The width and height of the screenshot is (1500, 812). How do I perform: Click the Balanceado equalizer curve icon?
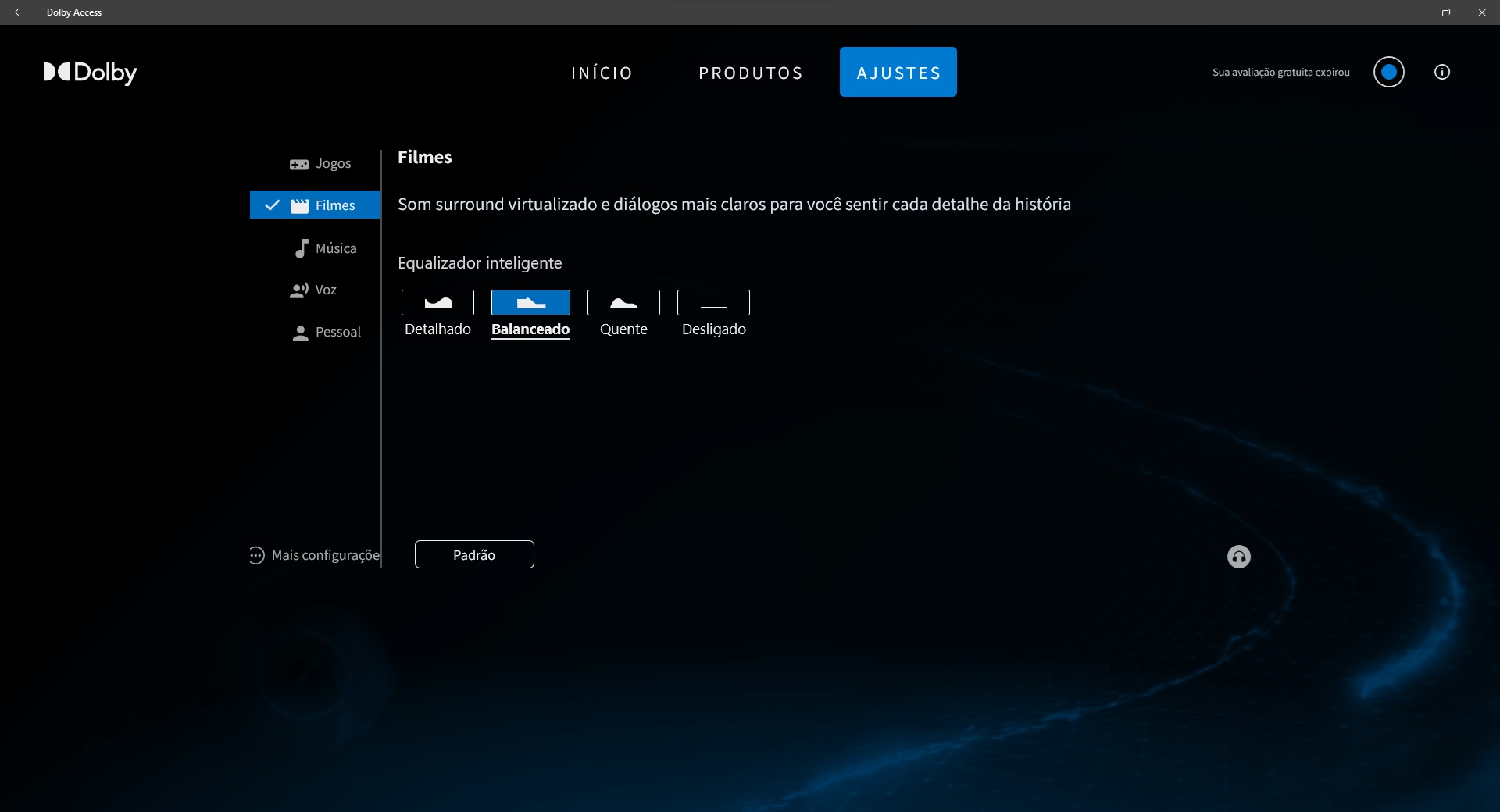tap(530, 302)
